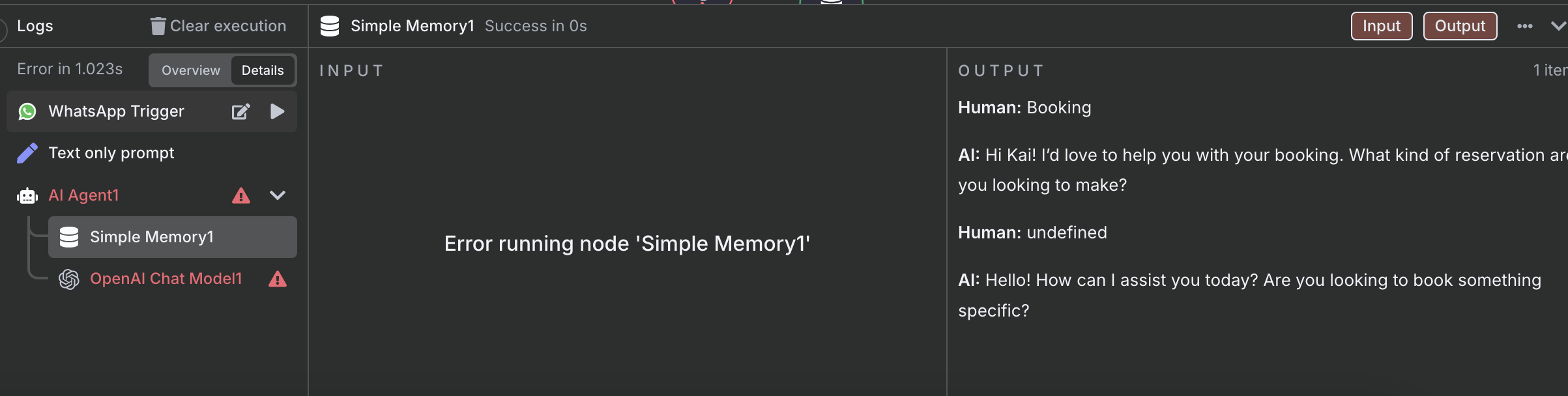Open the three-dots more options menu

tap(1525, 26)
